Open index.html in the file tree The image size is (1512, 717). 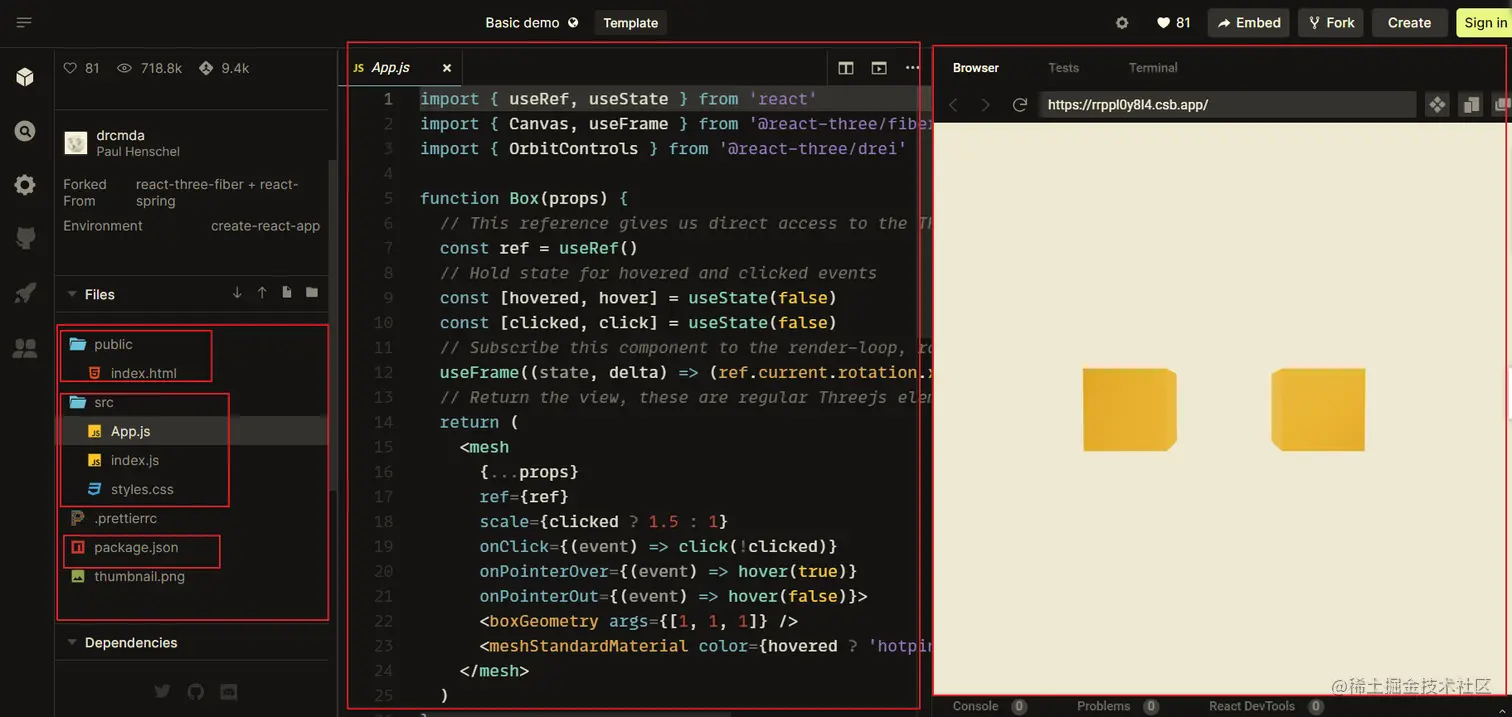click(x=143, y=373)
